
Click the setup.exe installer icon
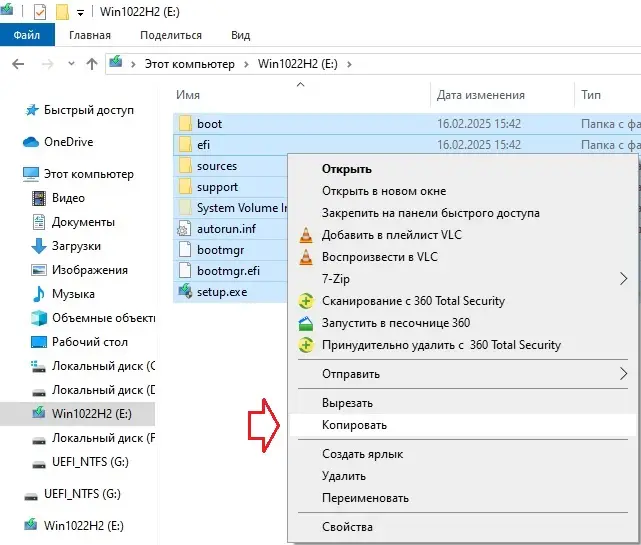click(185, 292)
